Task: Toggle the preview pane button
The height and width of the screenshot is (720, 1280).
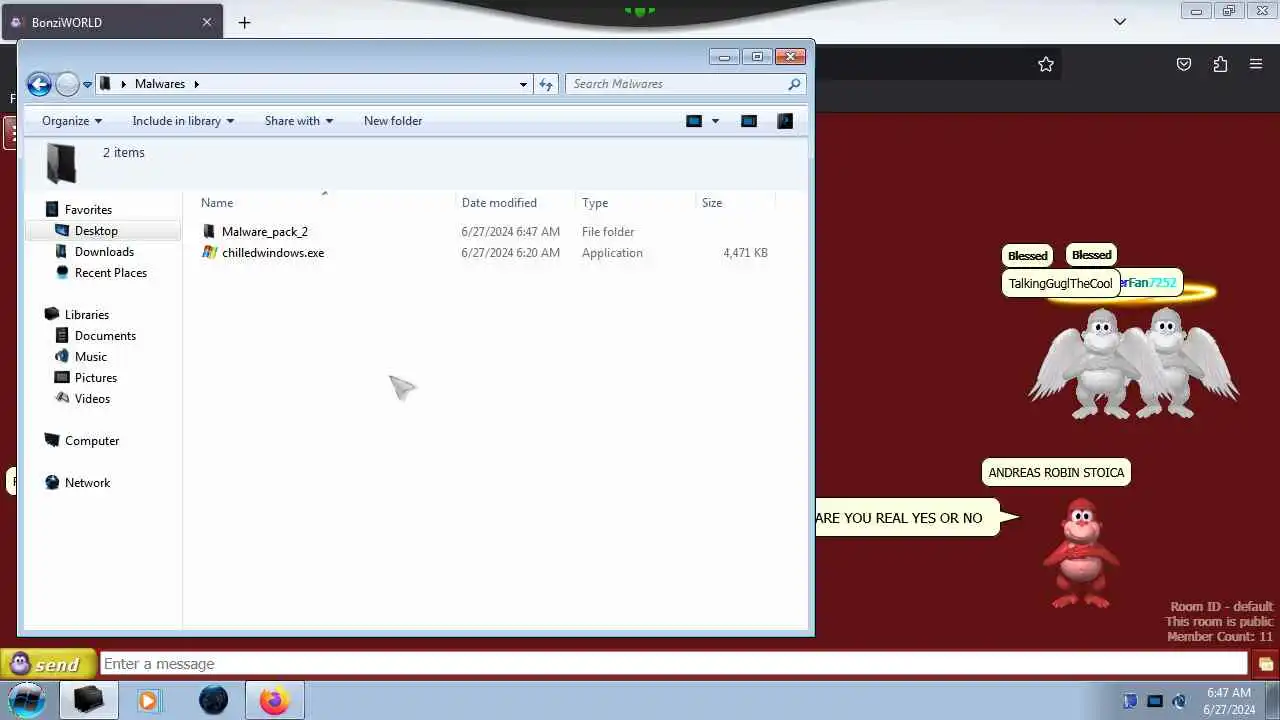Action: click(x=748, y=121)
